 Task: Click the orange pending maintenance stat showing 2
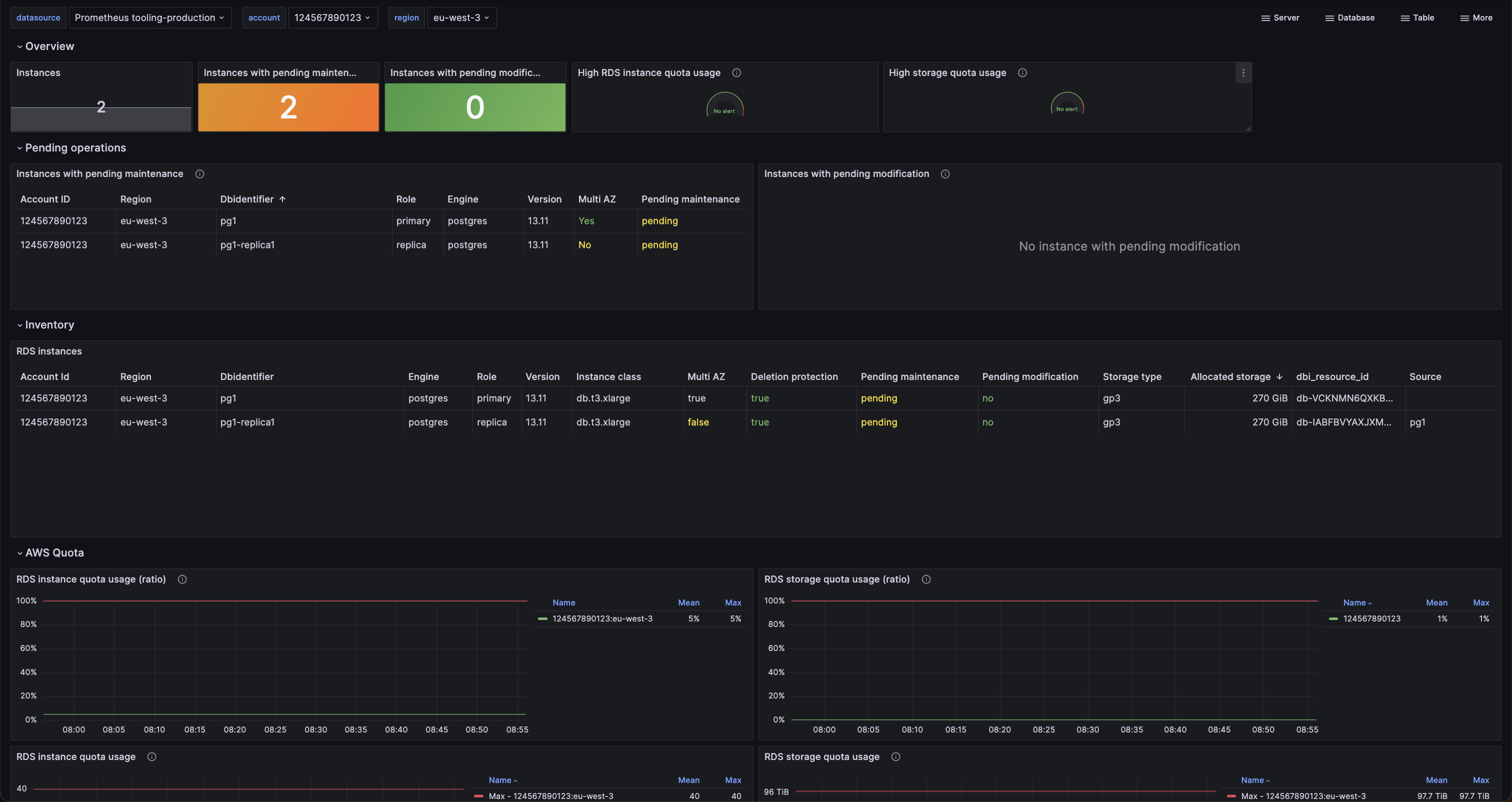tap(288, 107)
